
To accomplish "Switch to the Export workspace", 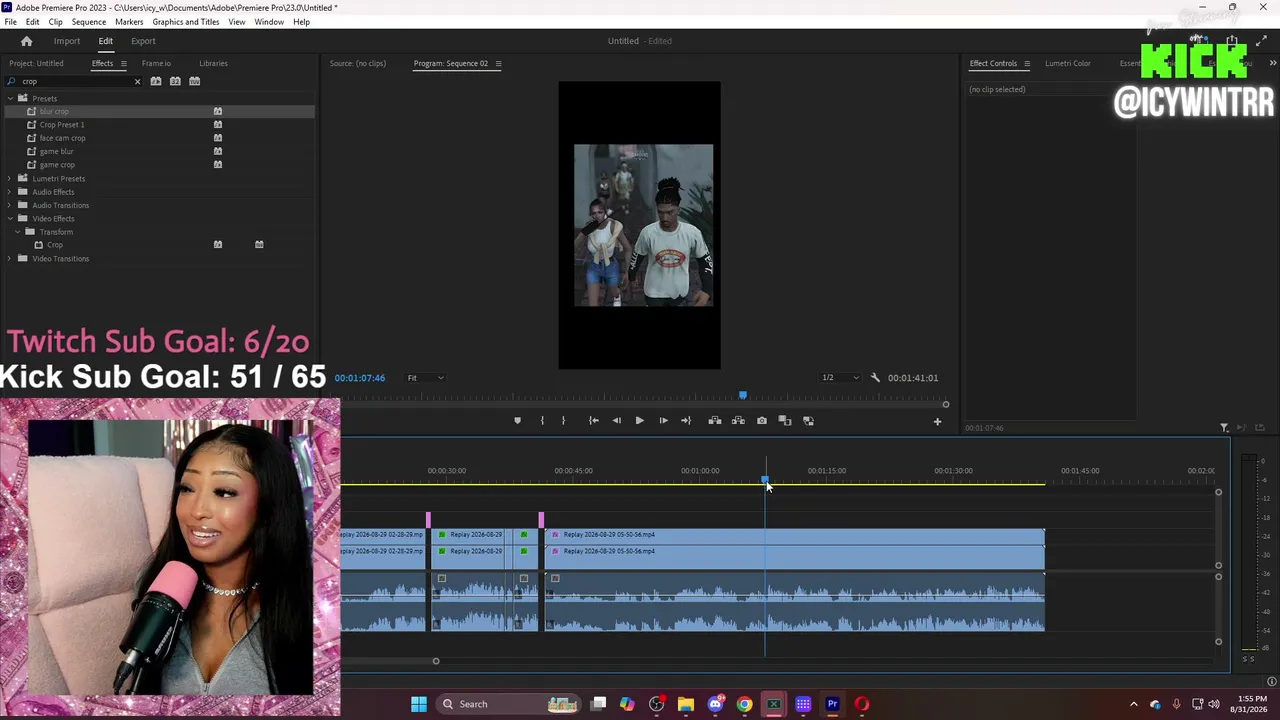I will [x=143, y=41].
